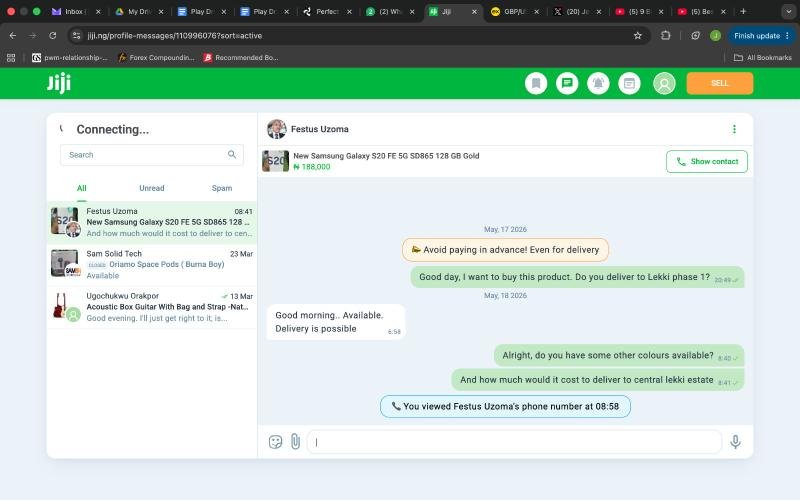Switch to the Inbox Gmail tab

74,11
